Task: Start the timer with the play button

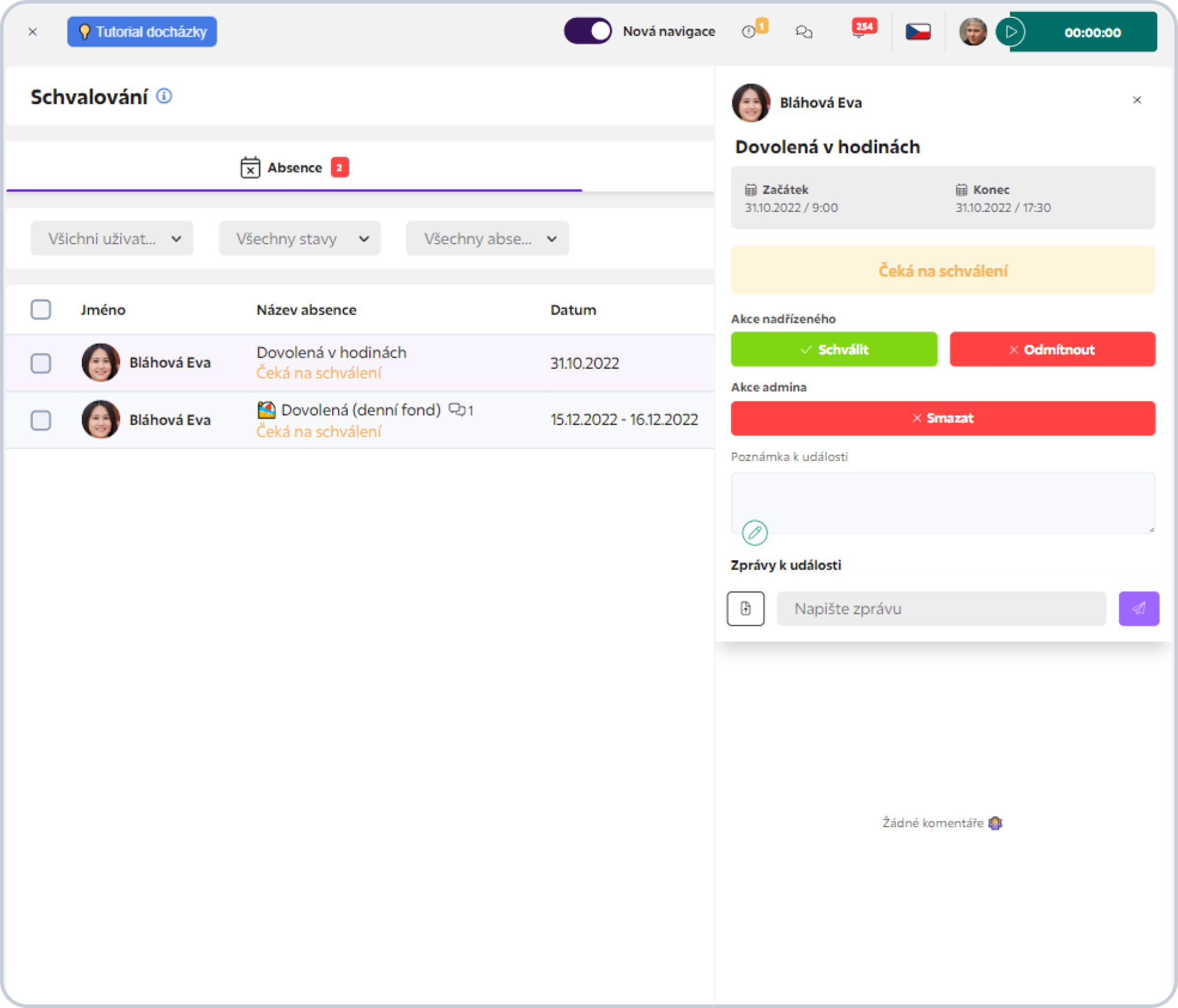Action: pos(1011,32)
